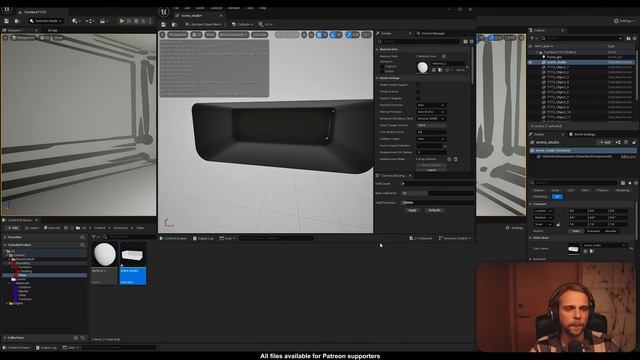Screen dimensions: 640x360
Task: Click the Unreal Engine logo in mesh editor
Action: tap(164, 12)
